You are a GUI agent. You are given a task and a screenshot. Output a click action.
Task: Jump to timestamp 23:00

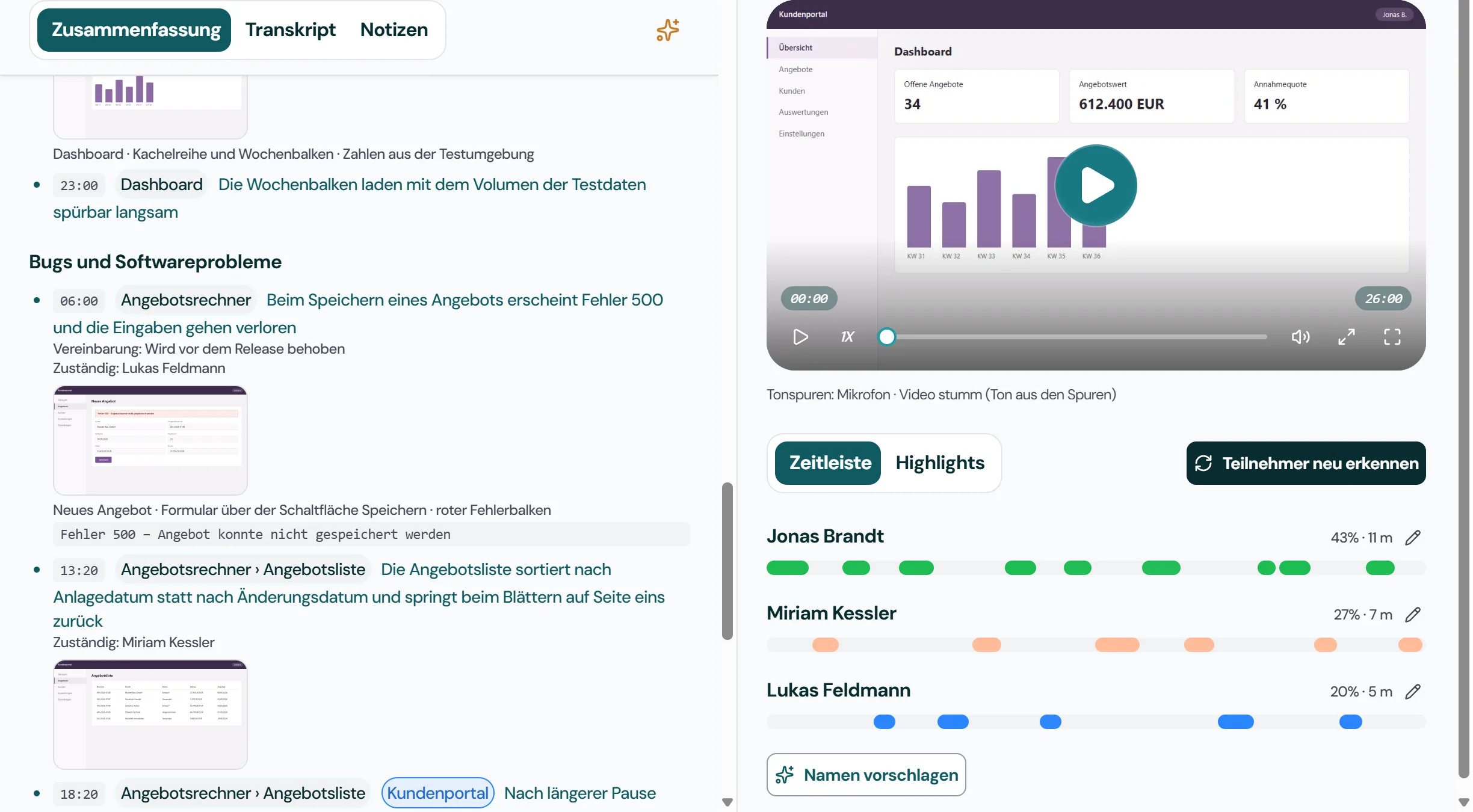pyautogui.click(x=79, y=185)
